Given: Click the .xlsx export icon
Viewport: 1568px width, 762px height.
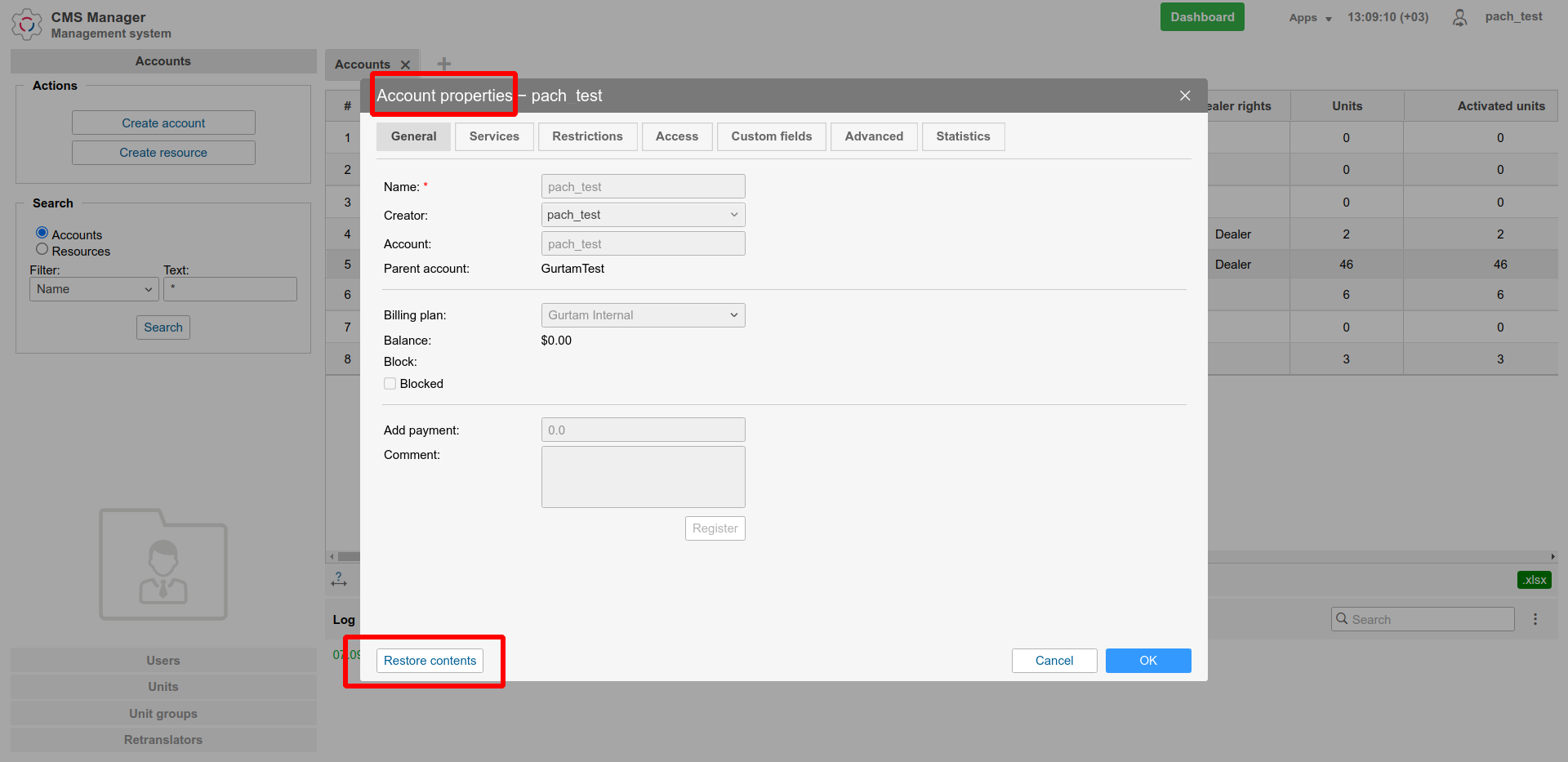Looking at the screenshot, I should (x=1534, y=580).
